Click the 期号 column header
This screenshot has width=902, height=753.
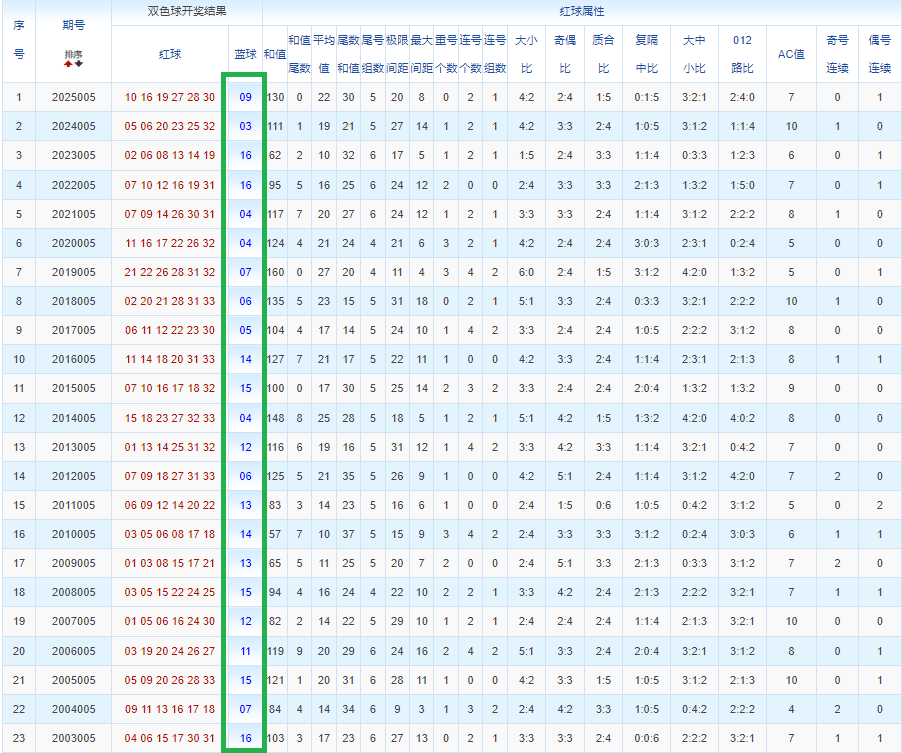(x=73, y=24)
